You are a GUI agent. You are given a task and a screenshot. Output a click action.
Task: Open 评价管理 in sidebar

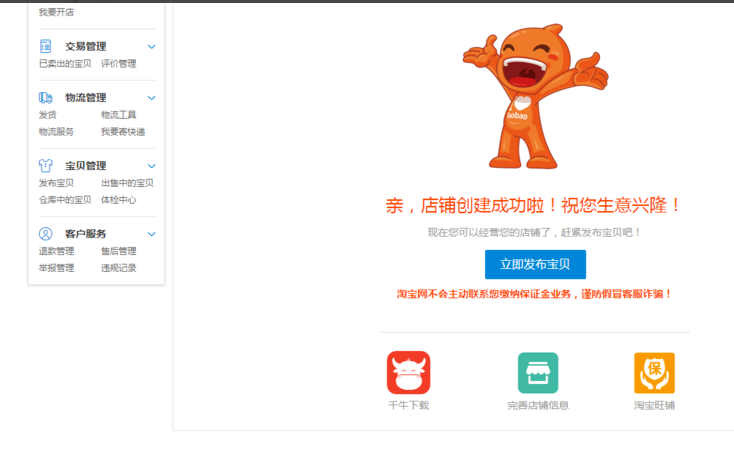tap(118, 64)
